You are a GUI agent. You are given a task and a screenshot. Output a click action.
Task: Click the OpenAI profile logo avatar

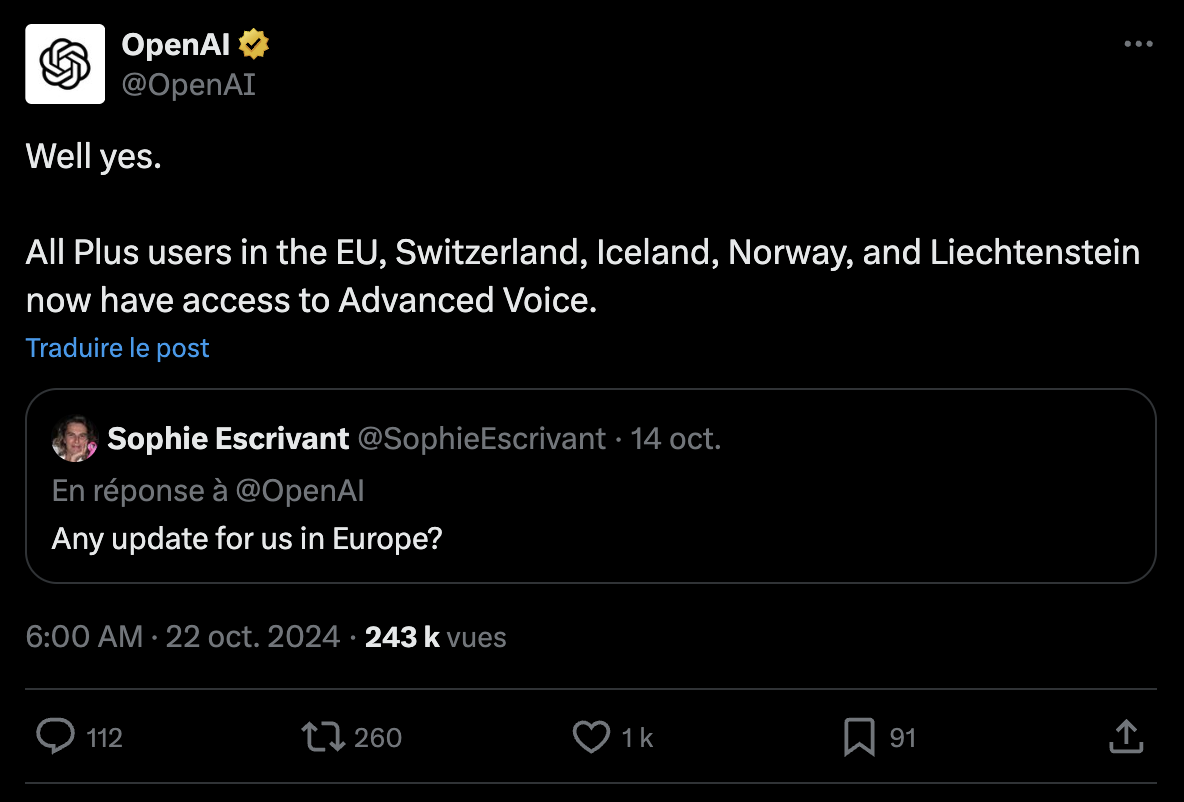click(65, 64)
